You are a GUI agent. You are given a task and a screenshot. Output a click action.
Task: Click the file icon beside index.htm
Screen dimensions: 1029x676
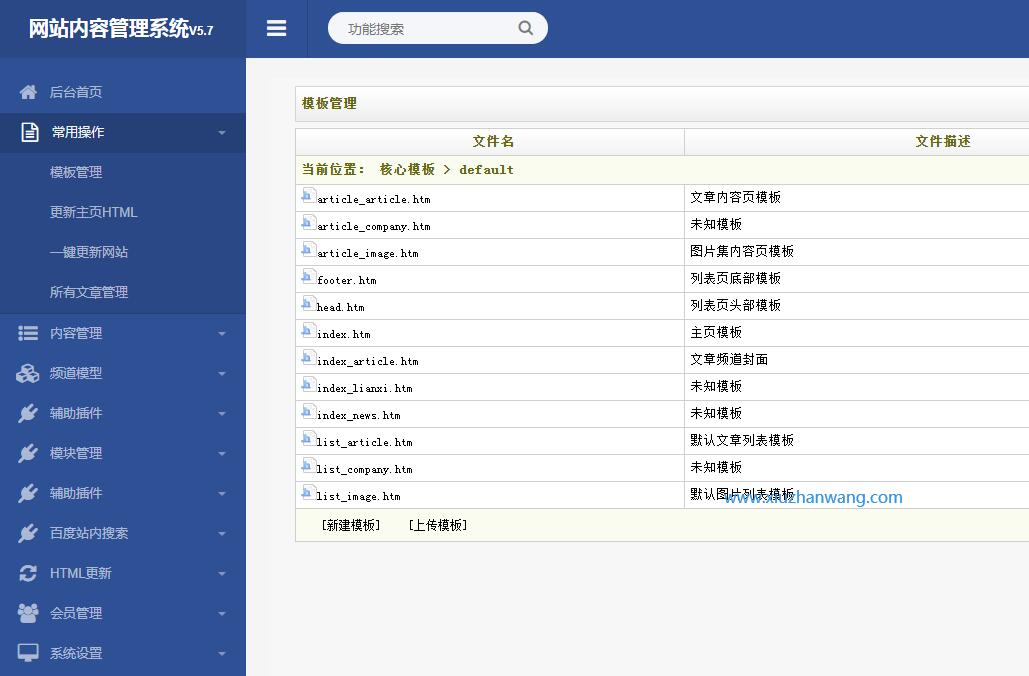(x=309, y=331)
